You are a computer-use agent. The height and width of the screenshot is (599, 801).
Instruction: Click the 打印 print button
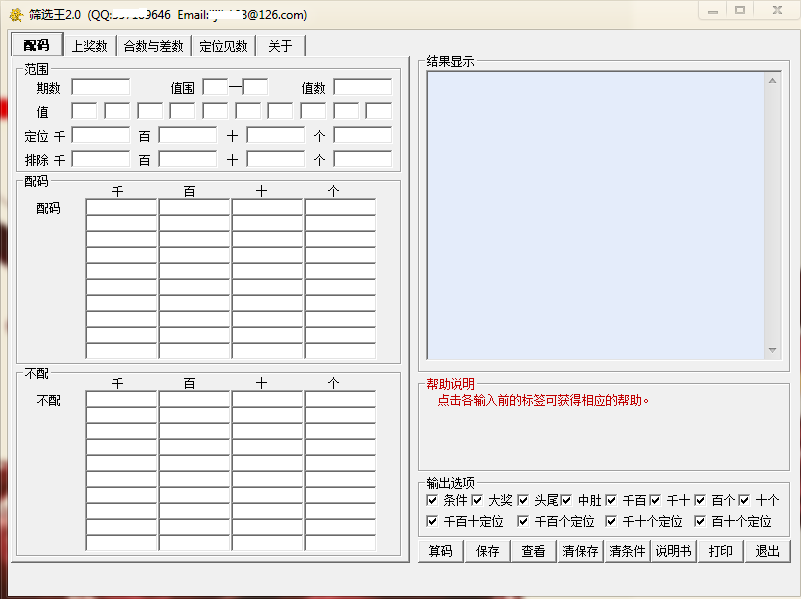[720, 551]
